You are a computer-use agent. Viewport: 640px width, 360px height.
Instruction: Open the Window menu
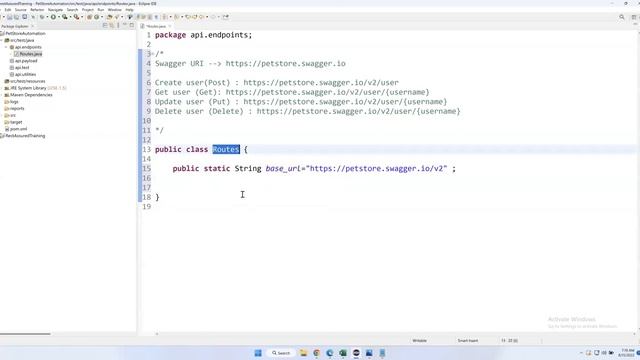[115, 10]
